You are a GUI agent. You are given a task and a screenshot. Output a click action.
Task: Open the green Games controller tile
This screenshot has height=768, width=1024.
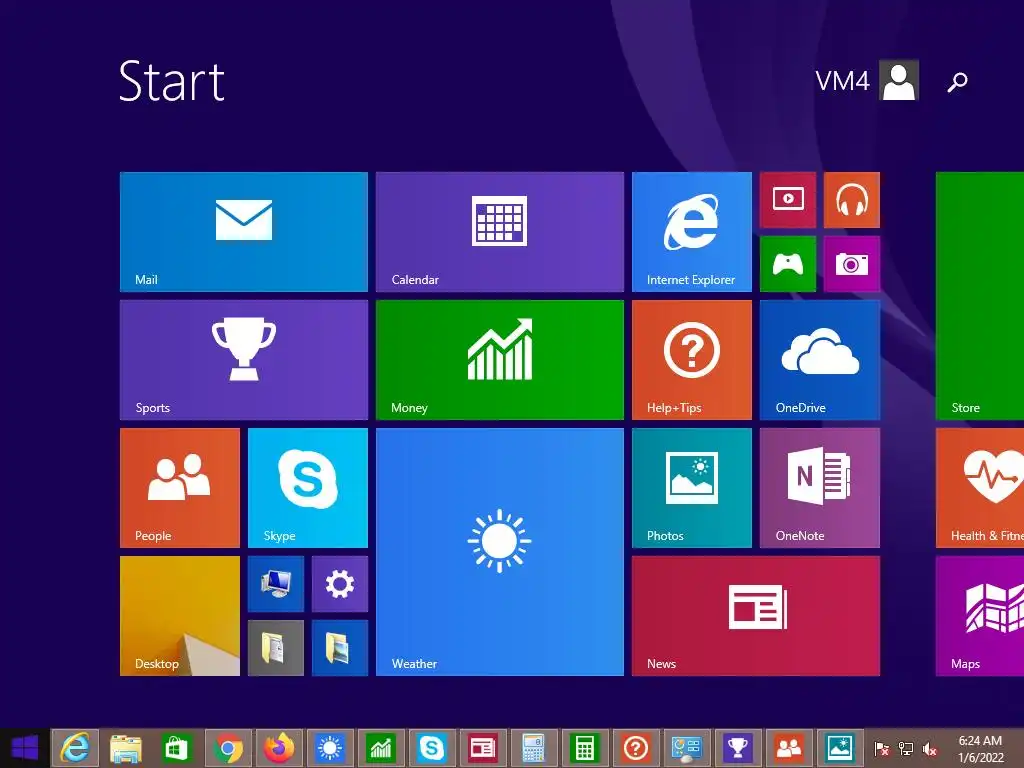click(x=788, y=264)
